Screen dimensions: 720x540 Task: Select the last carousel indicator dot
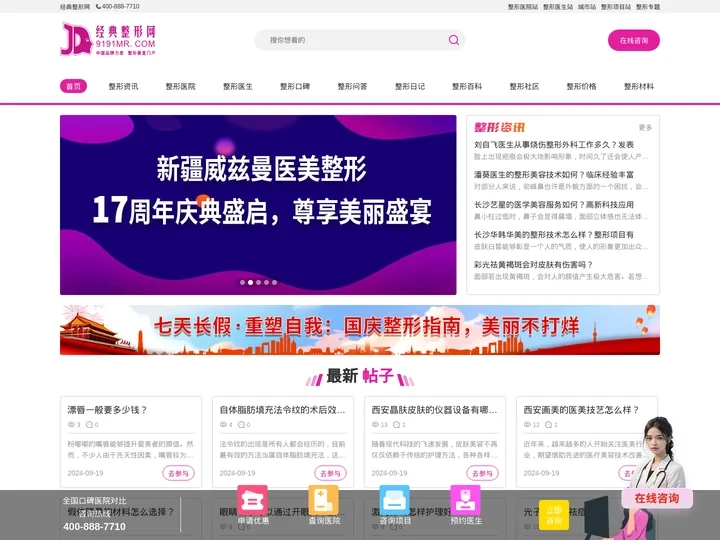(x=274, y=282)
